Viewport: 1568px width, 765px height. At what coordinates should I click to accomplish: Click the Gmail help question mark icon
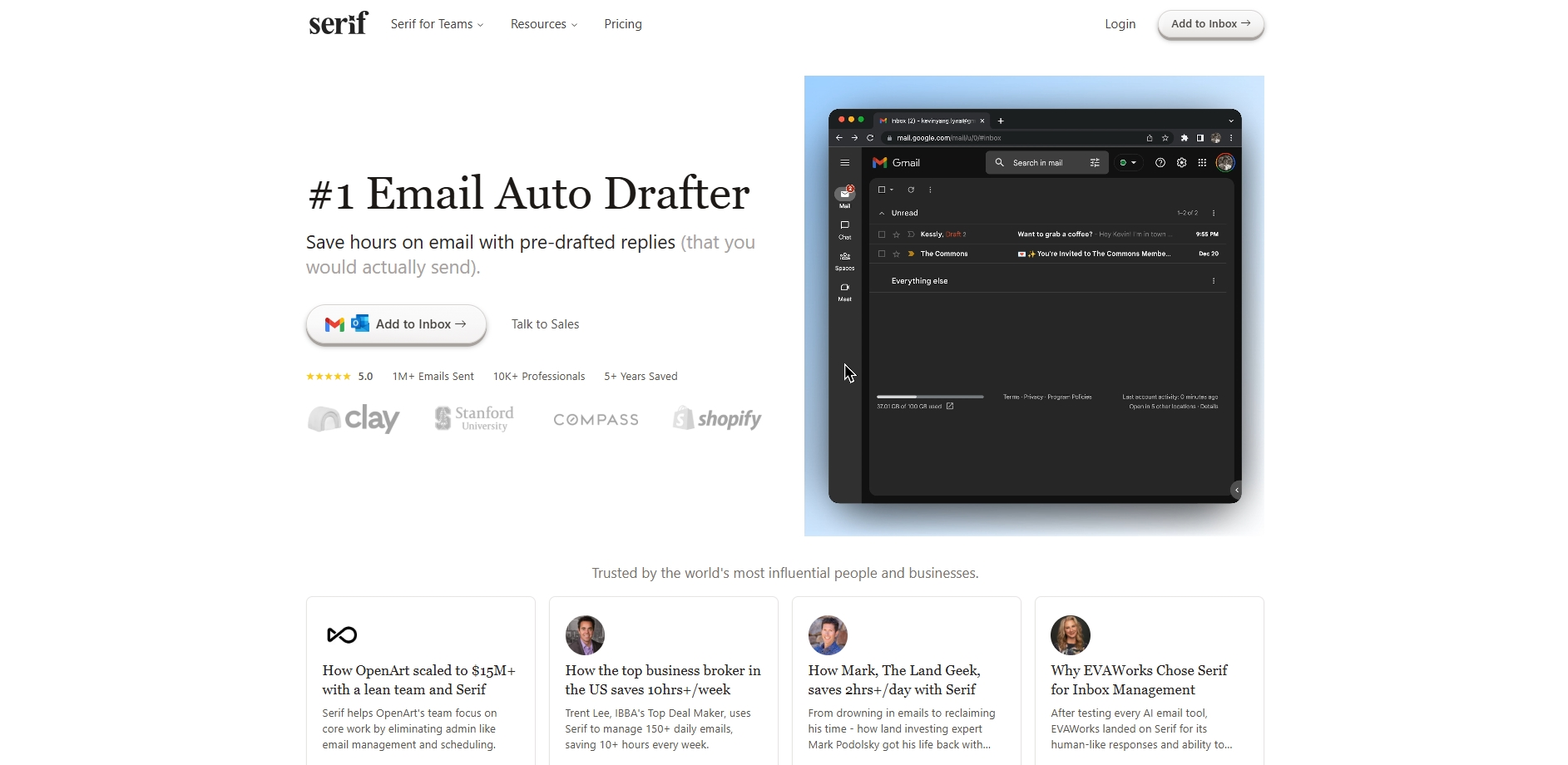(1160, 163)
